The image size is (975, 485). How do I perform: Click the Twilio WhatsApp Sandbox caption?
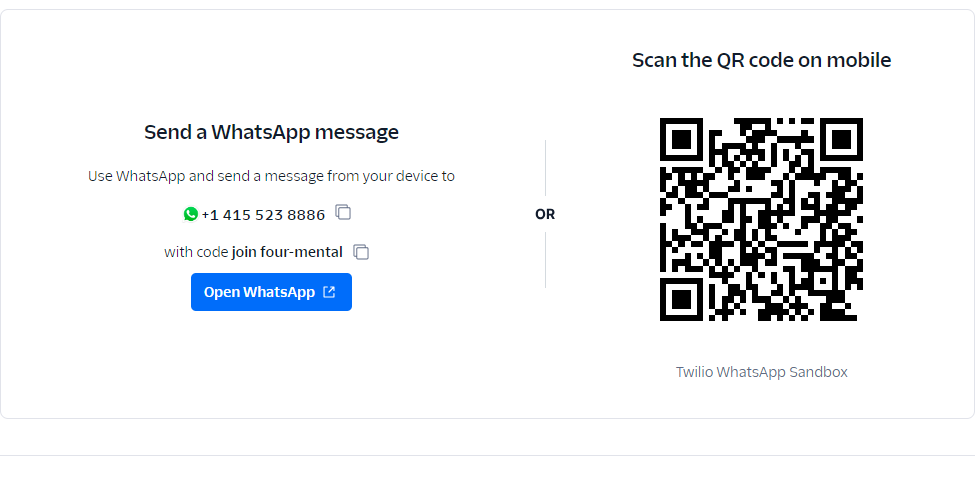[x=761, y=372]
